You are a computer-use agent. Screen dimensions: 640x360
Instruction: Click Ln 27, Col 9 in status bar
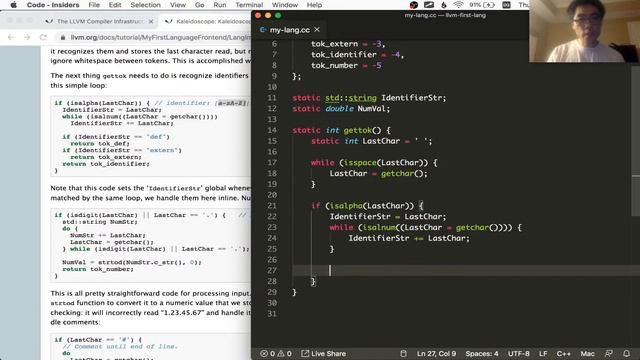436,353
